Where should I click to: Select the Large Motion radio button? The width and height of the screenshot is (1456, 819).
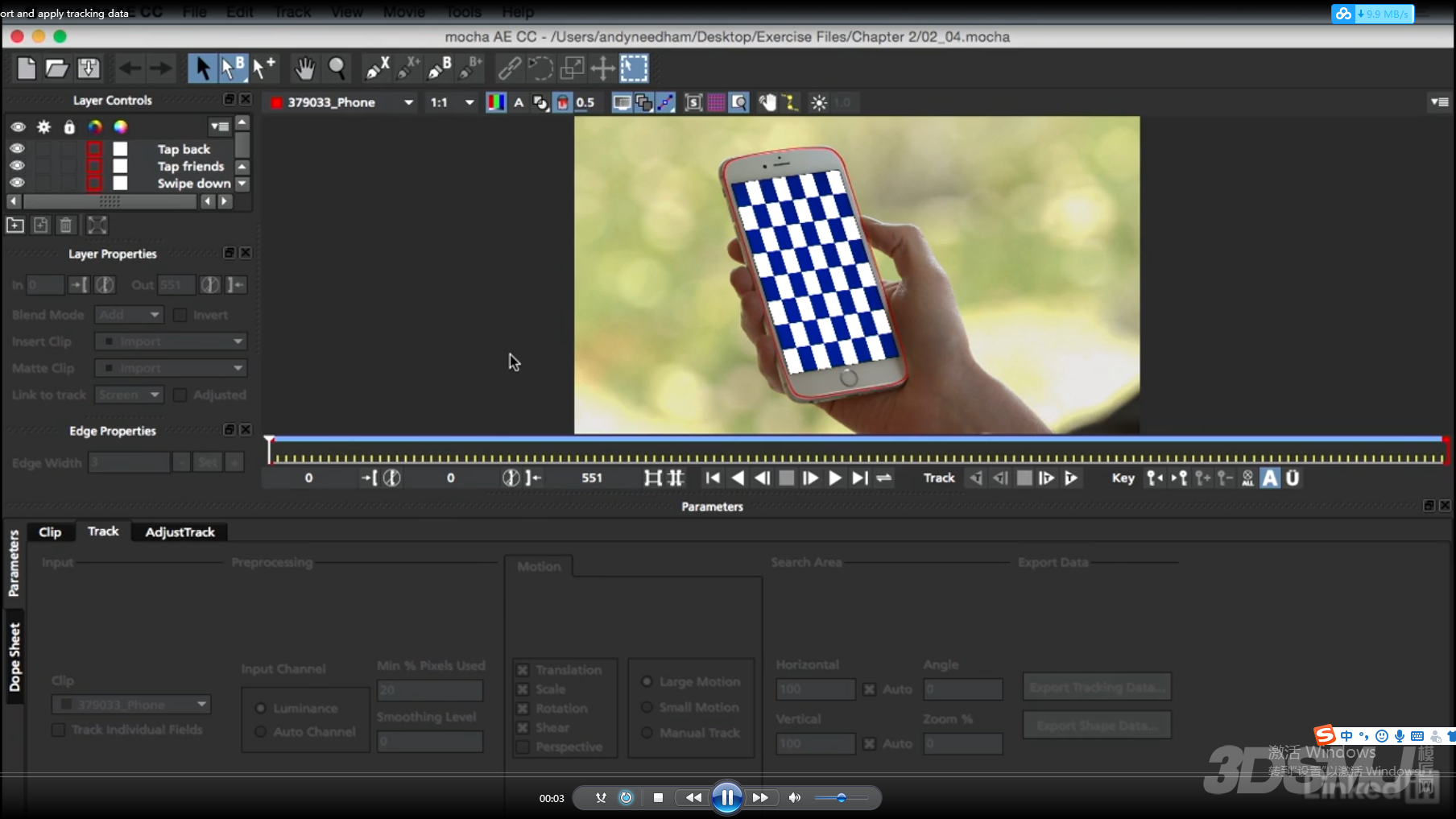[647, 681]
